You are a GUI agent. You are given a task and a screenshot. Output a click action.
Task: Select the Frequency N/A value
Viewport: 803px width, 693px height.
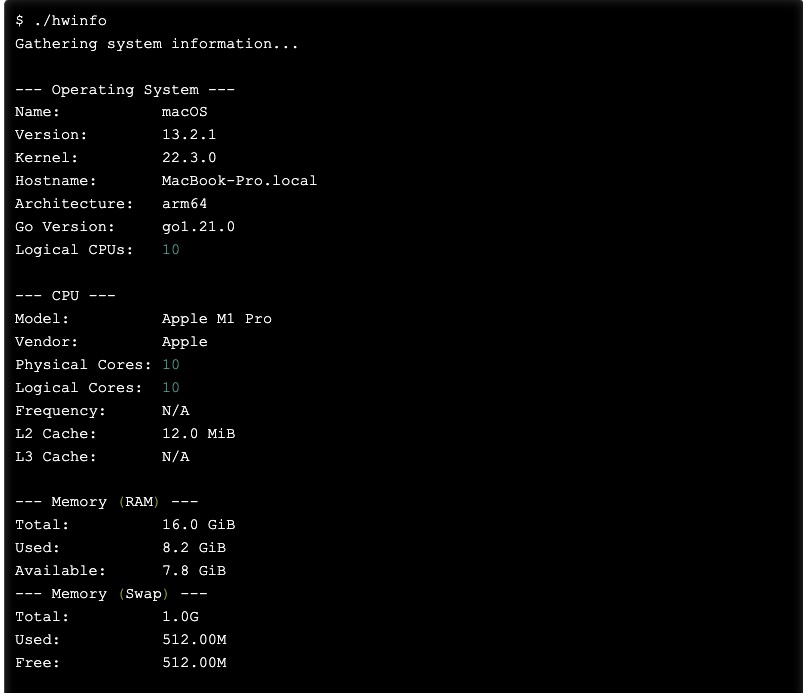pos(175,410)
